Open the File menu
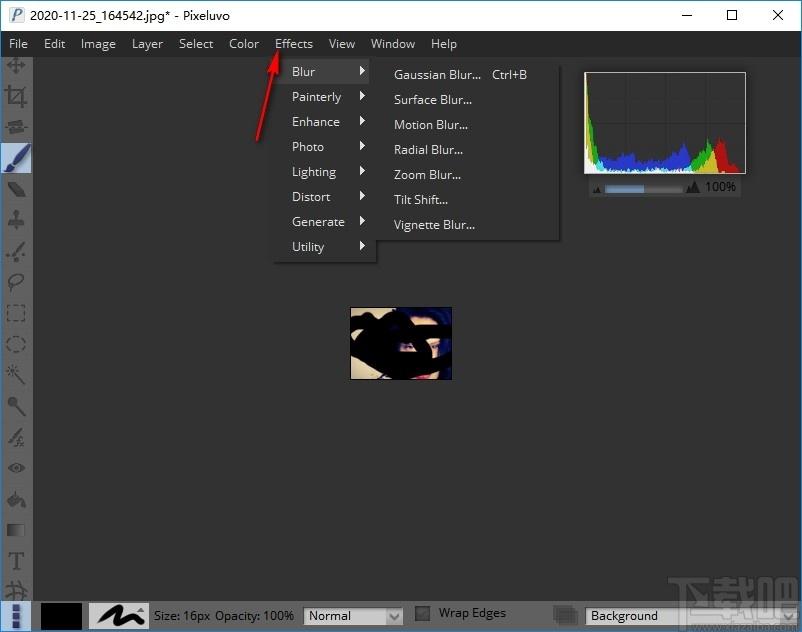 tap(18, 44)
